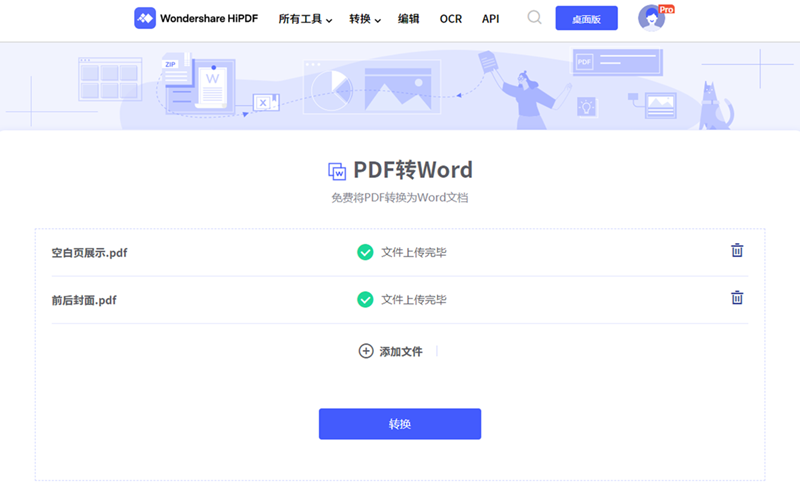Open the user profile avatar
This screenshot has width=800, height=500.
[x=651, y=19]
